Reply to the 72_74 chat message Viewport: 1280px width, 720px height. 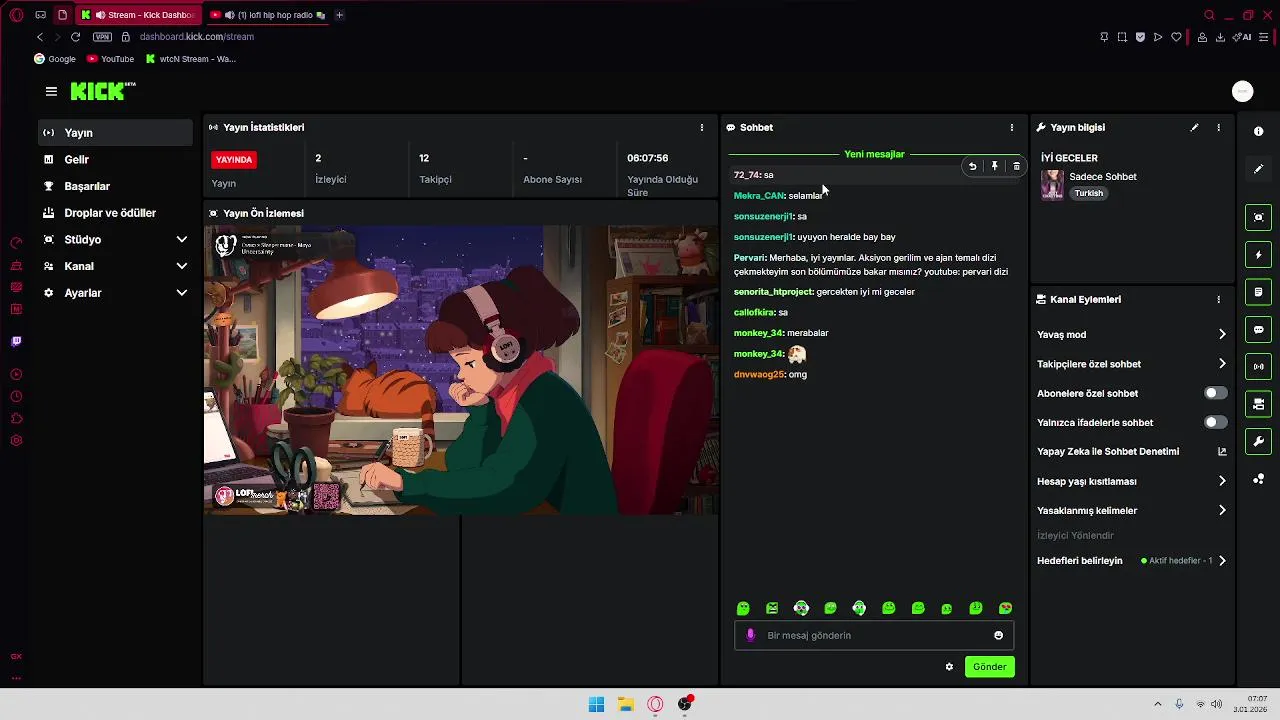tap(972, 166)
